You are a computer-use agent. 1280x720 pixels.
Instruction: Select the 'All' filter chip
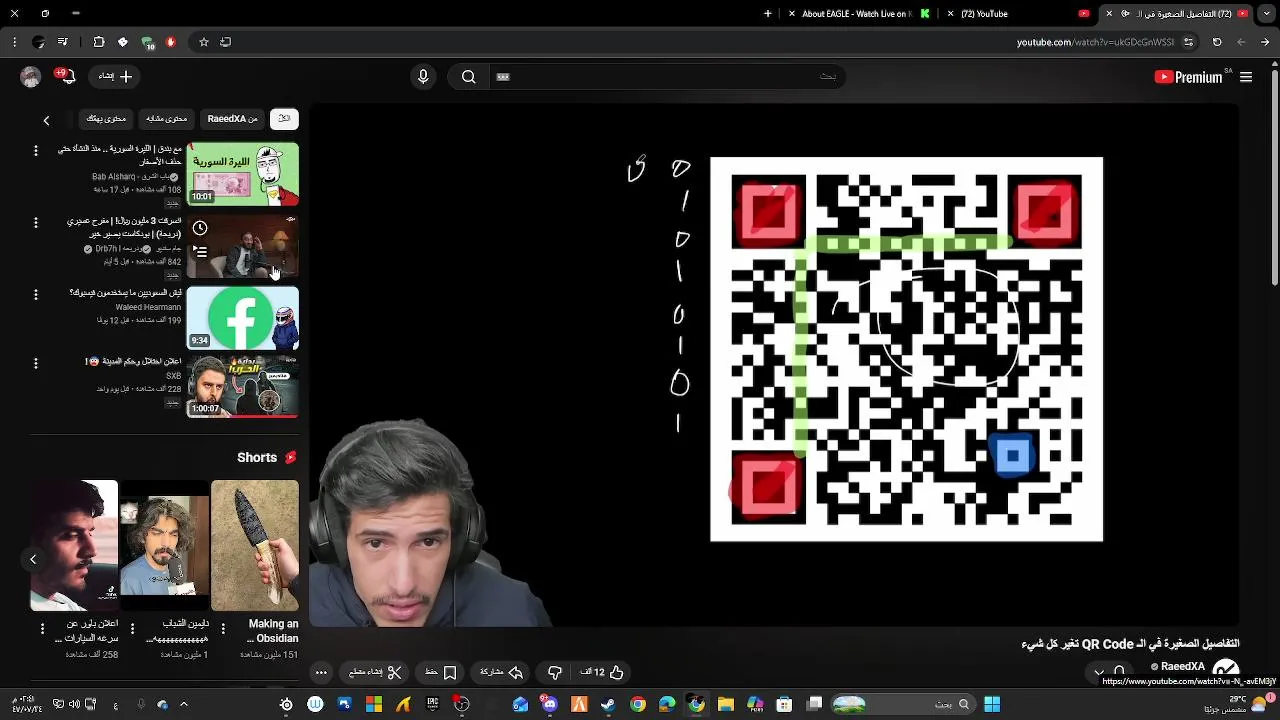[x=284, y=119]
